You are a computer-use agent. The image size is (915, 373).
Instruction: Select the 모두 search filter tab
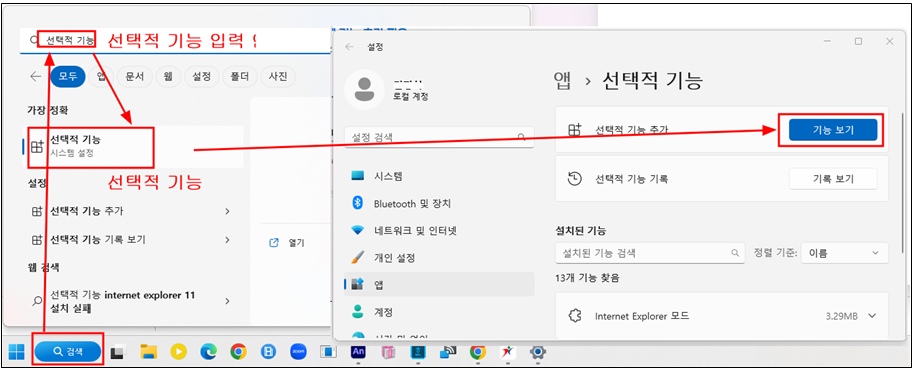(x=68, y=76)
